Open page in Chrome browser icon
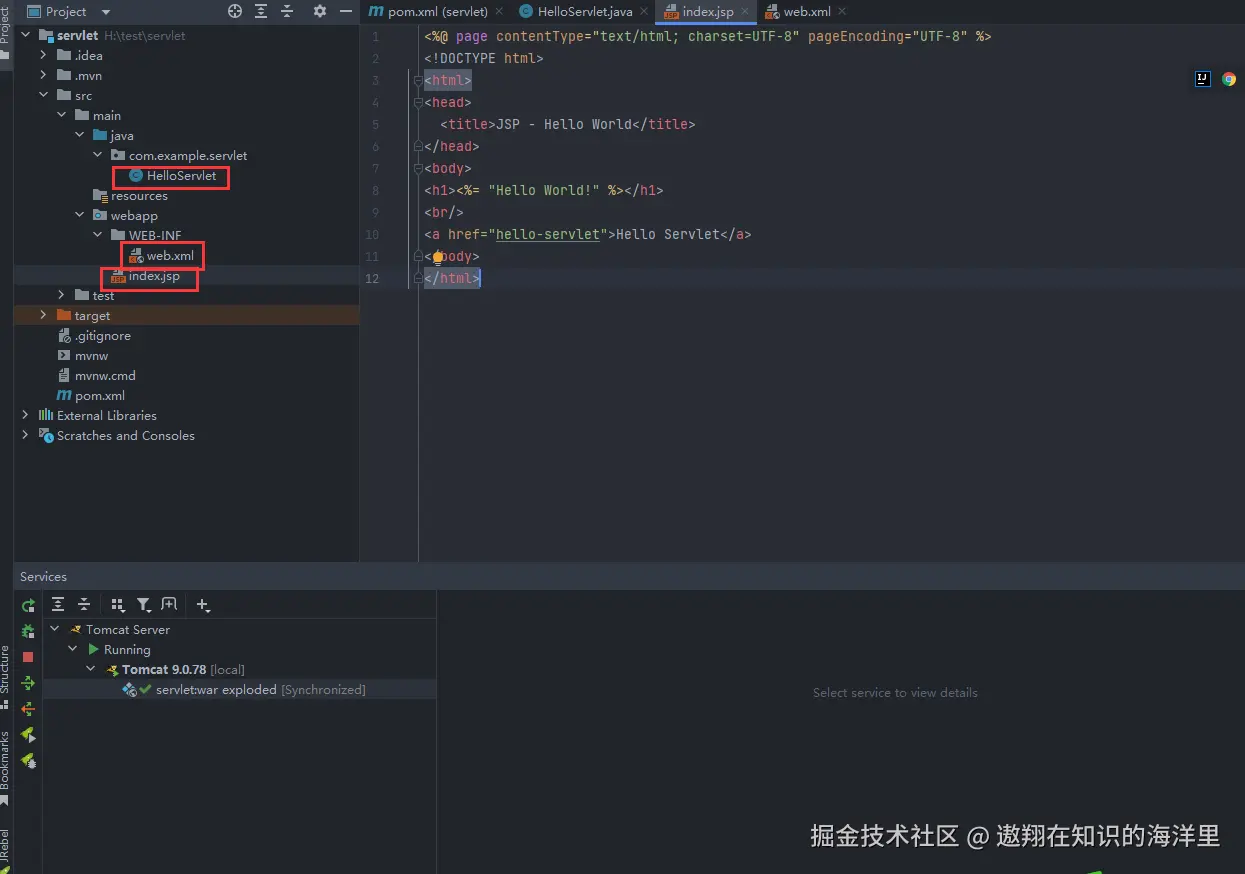Screen dimensions: 1245x874 [1229, 79]
